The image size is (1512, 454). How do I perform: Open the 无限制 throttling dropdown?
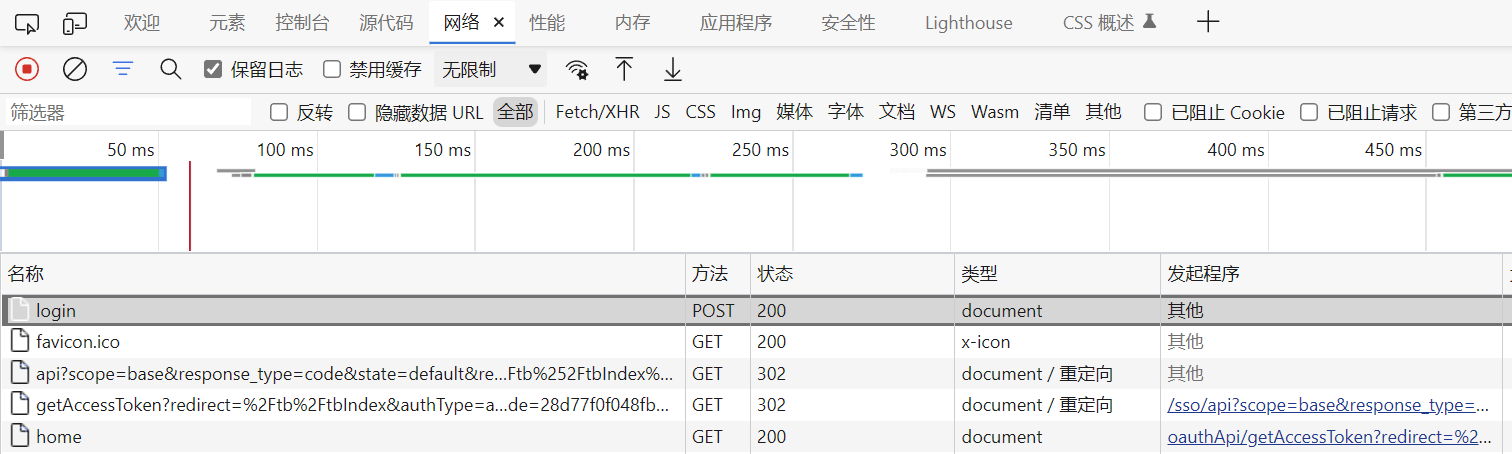coord(492,69)
